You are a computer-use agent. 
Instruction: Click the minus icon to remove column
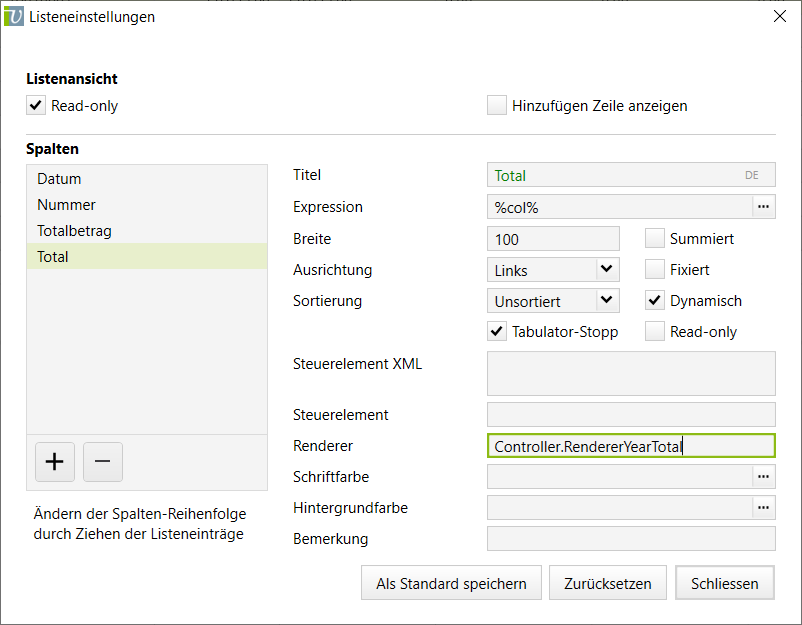point(102,462)
